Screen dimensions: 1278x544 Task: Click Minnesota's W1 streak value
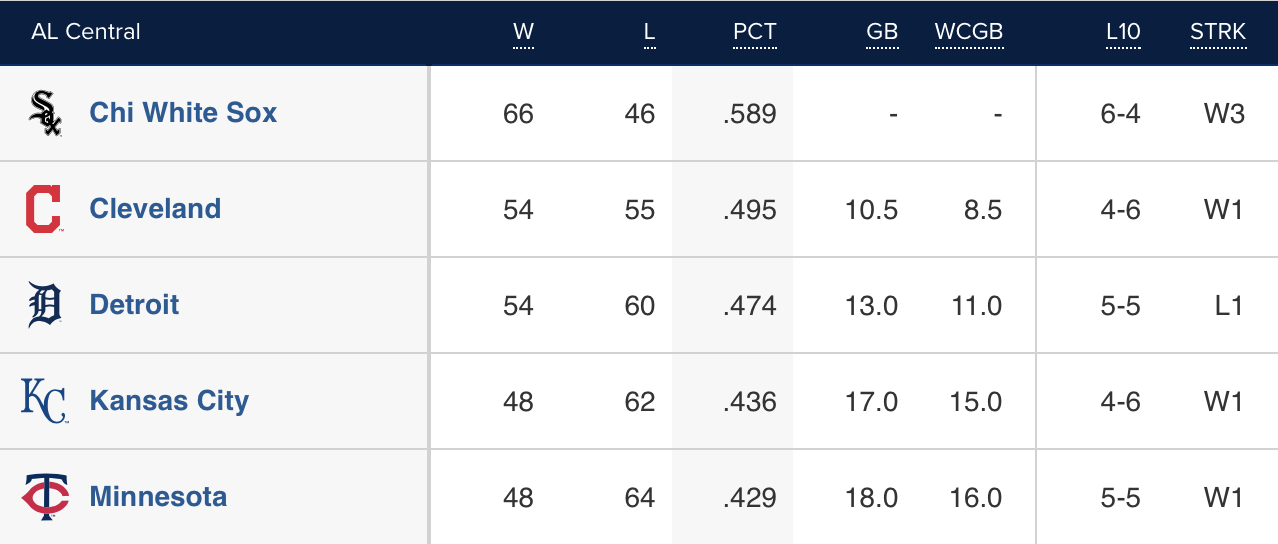(1223, 498)
